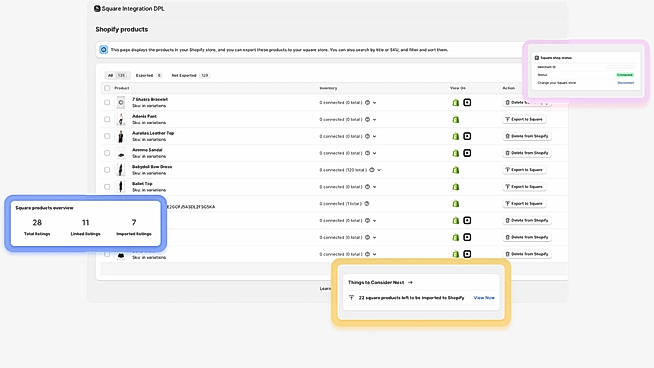Expand inventory chevron for Babydoll Bow Dress
The height and width of the screenshot is (368, 654).
[379, 170]
